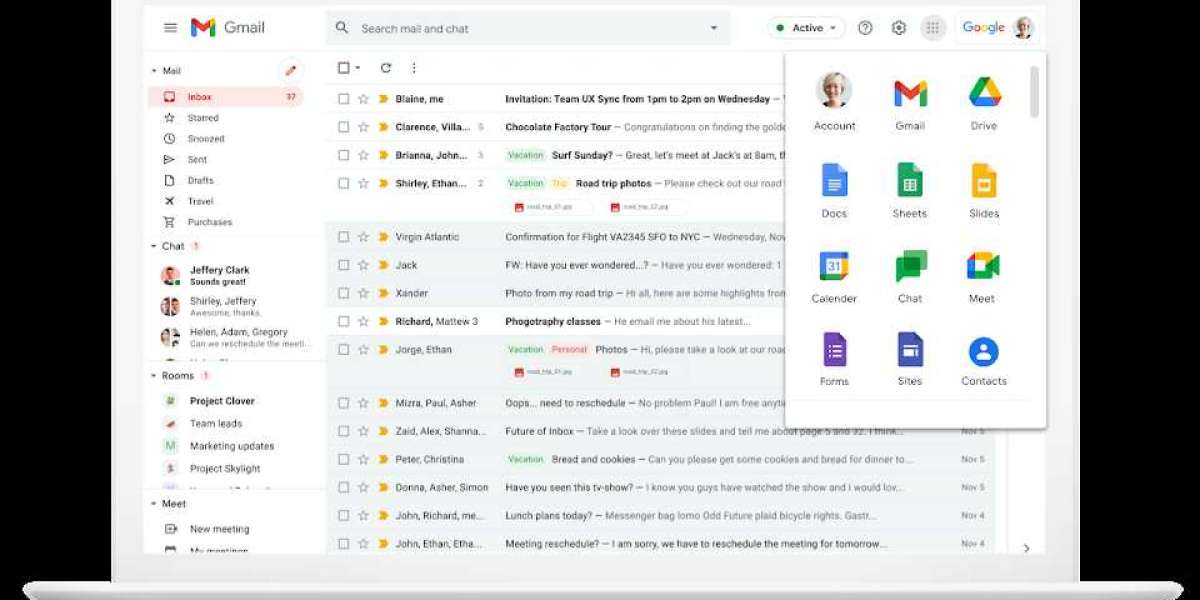Open the Settings gear icon
The width and height of the screenshot is (1200, 600).
click(899, 28)
